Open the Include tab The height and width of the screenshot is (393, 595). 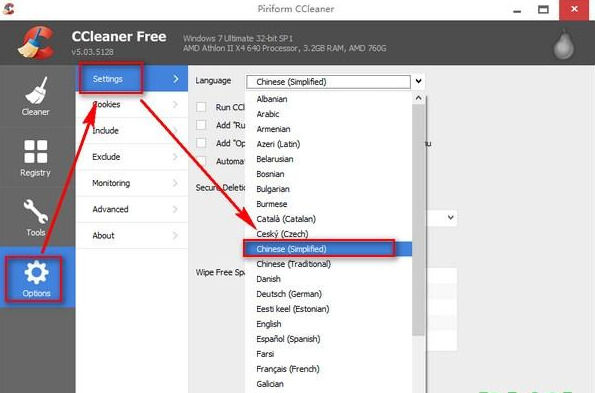(132, 130)
